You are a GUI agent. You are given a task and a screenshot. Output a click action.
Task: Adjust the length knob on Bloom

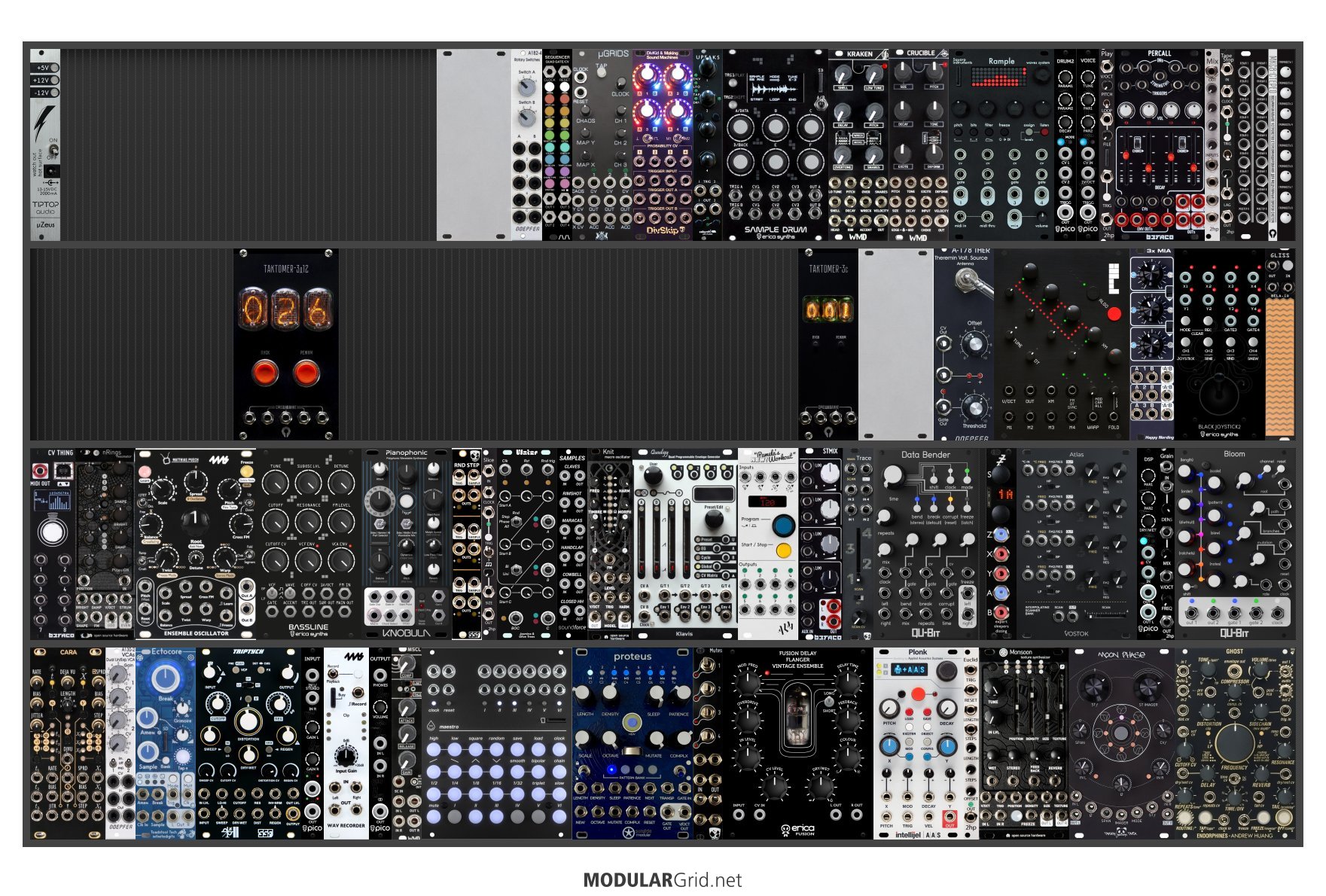point(1185,472)
